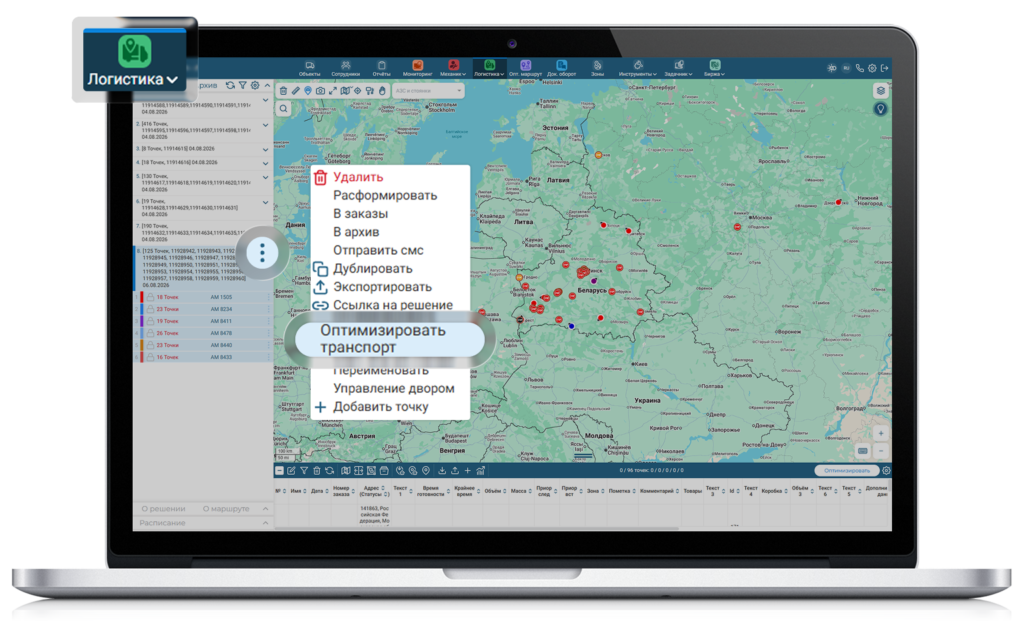
Task: Collapse the Расписание panel
Action: coord(265,523)
